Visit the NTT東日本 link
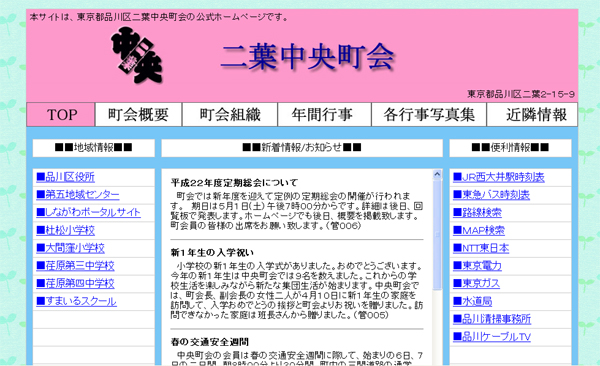Screen dimensions: 600x366 [x=481, y=248]
